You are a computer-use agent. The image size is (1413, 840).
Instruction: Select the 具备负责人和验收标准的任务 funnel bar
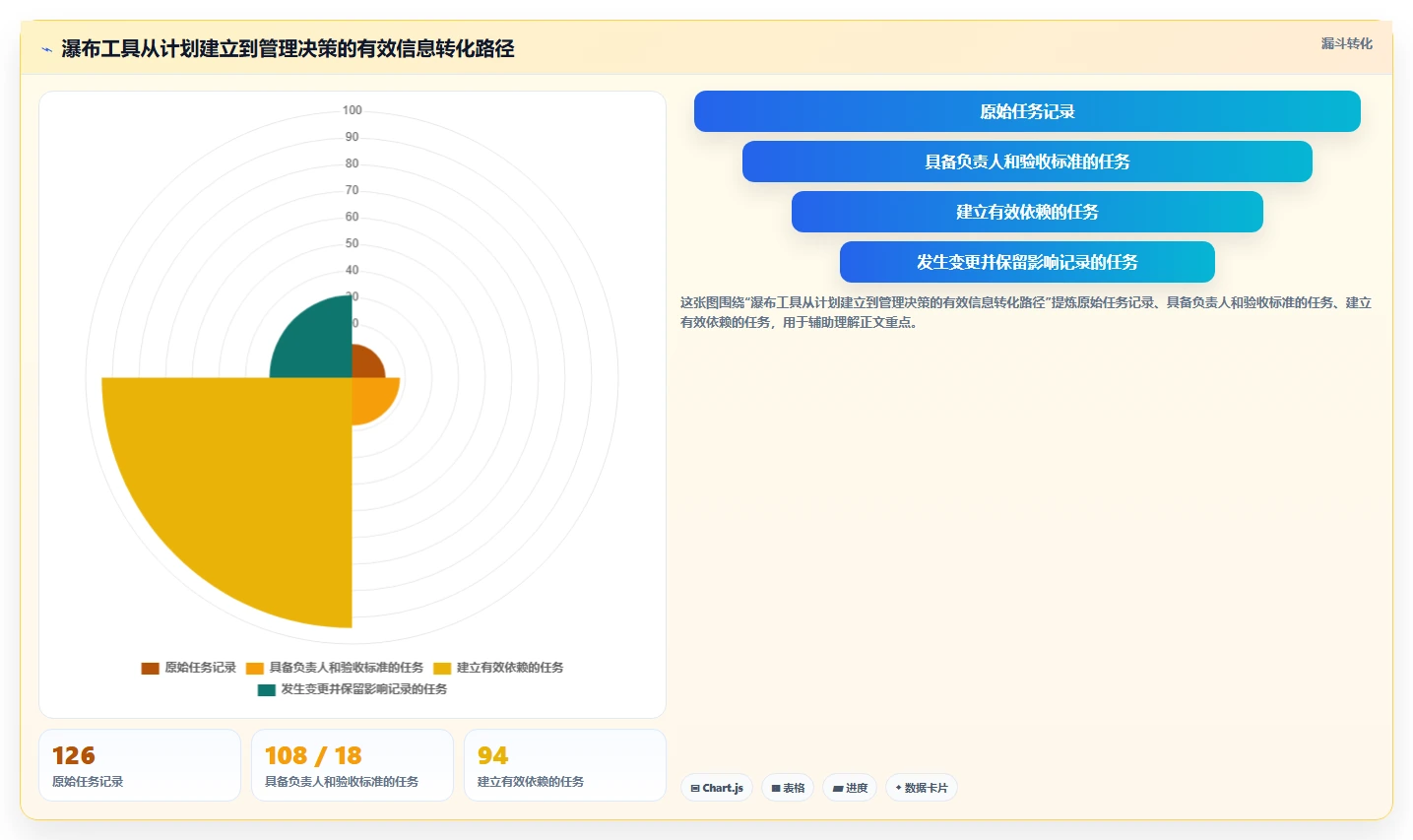click(x=1027, y=162)
